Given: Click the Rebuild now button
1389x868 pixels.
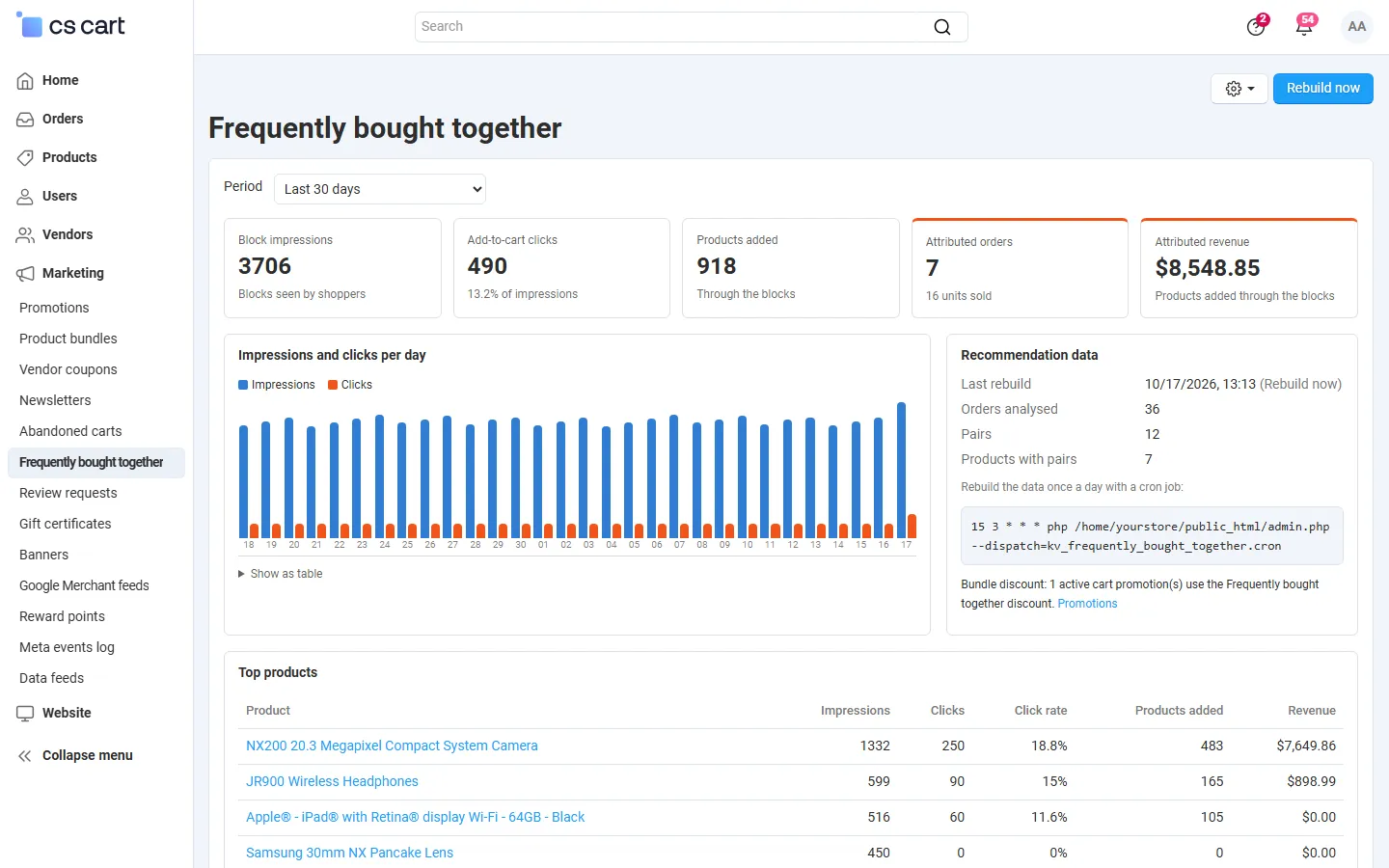Looking at the screenshot, I should click(x=1323, y=89).
